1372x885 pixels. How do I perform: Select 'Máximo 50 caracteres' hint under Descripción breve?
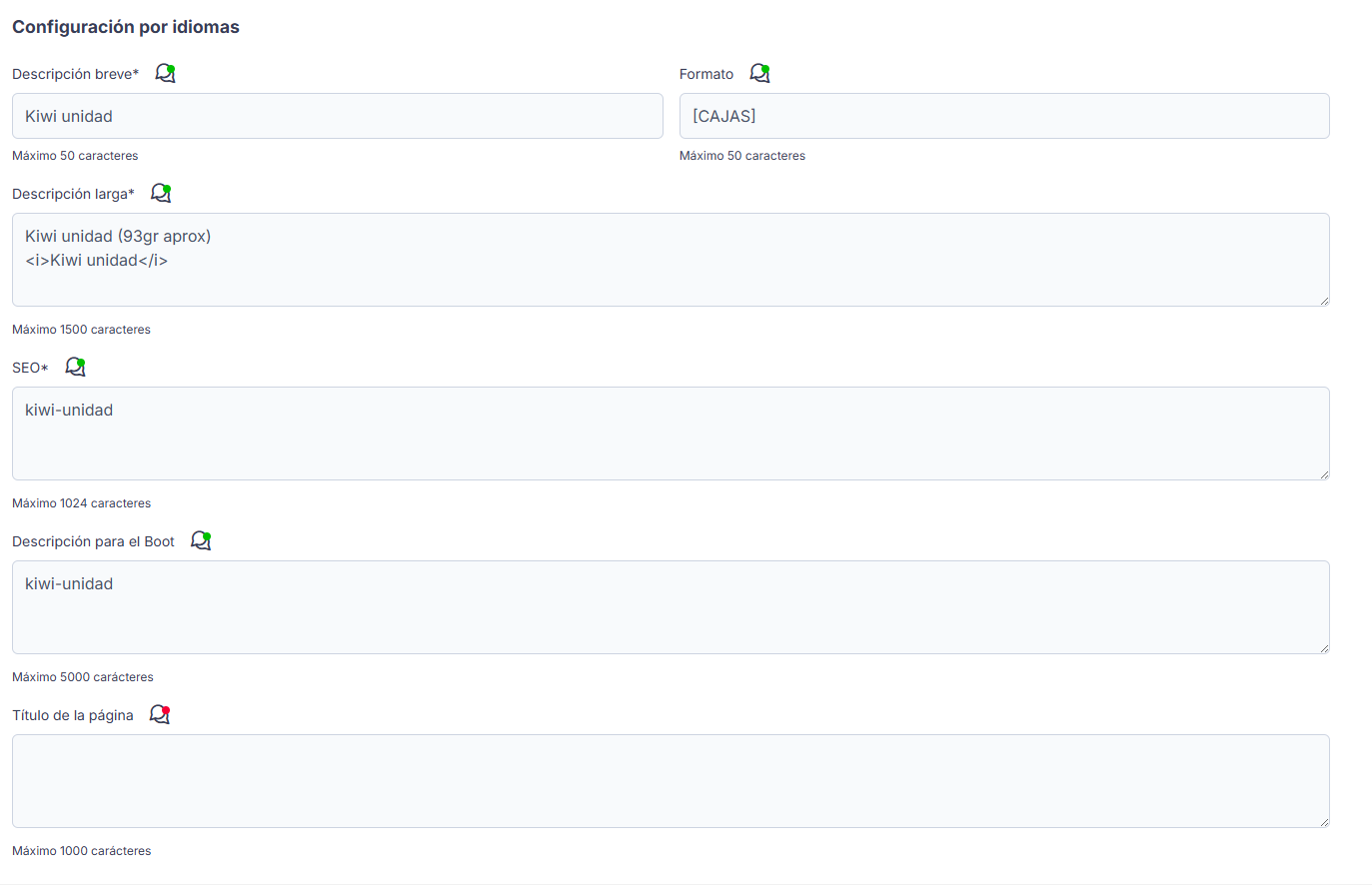[x=75, y=156]
